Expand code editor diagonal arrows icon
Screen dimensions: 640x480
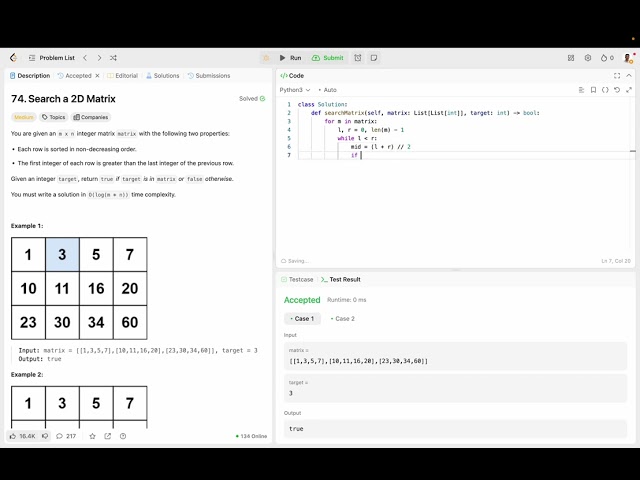click(629, 90)
